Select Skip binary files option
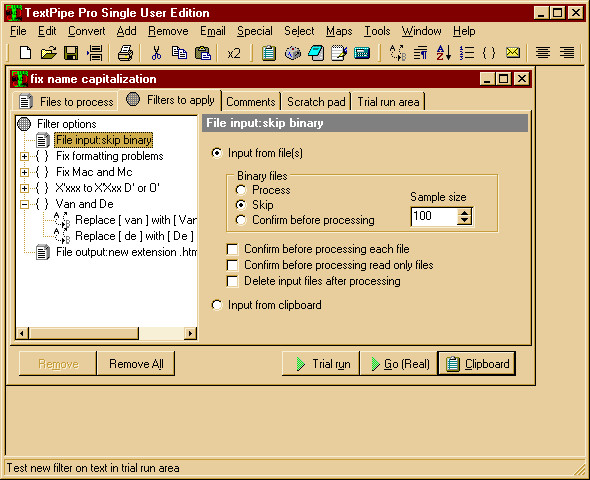Viewport: 590px width, 480px height. (x=241, y=205)
